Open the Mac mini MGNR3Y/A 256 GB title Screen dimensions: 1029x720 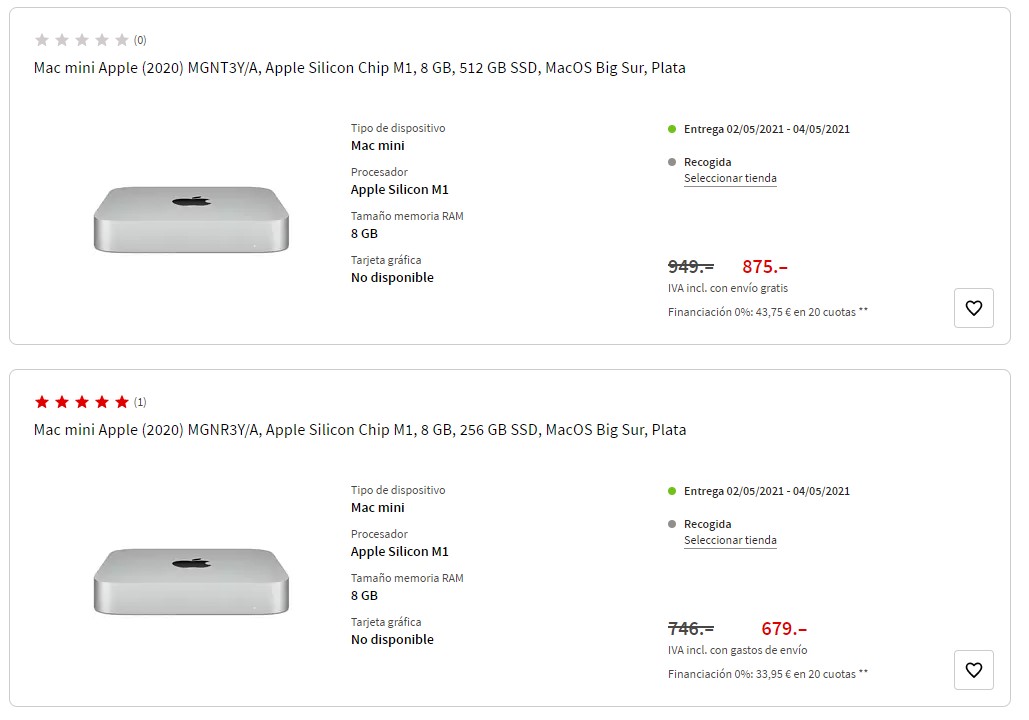360,430
